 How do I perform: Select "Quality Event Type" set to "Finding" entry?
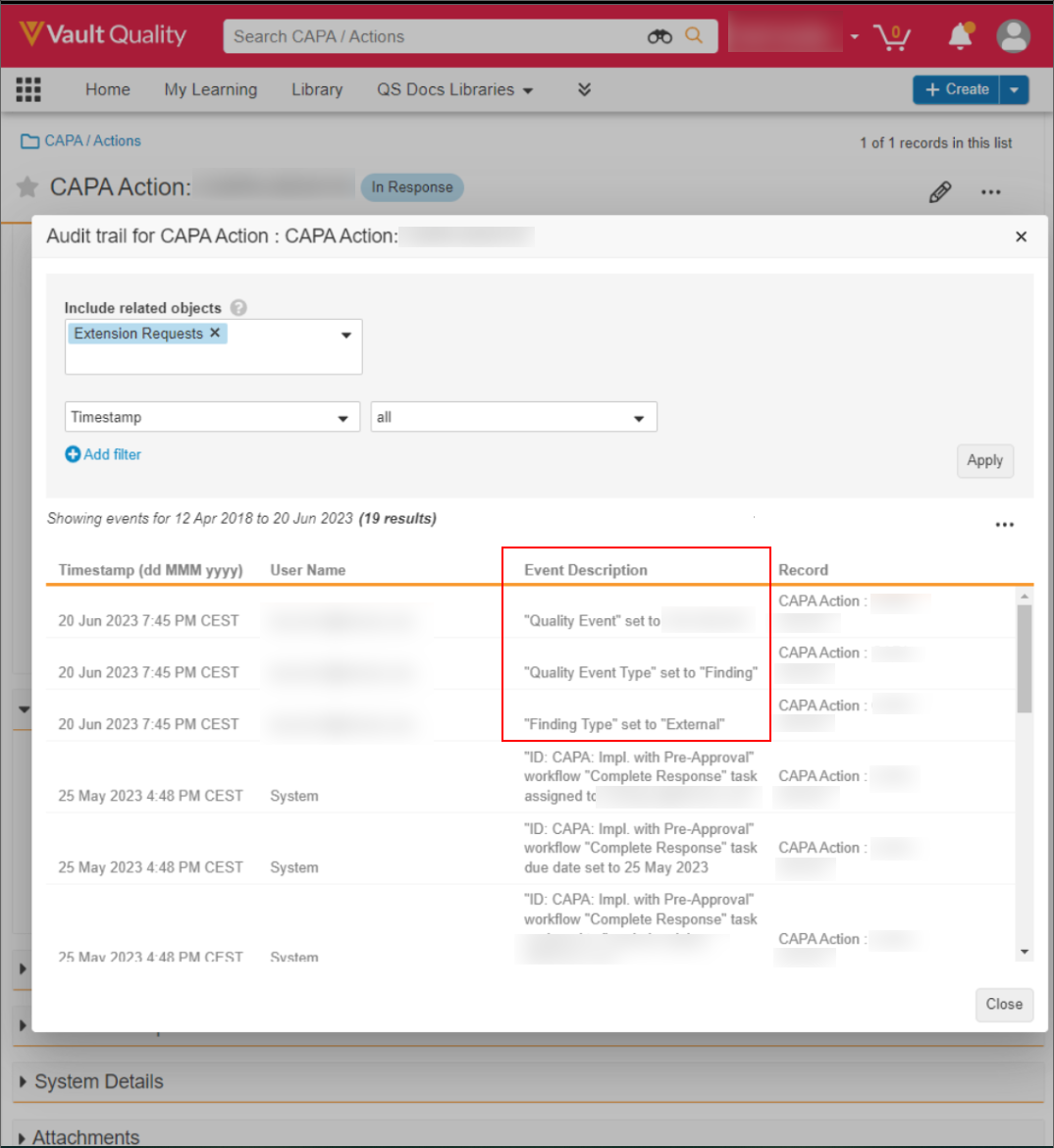pos(640,672)
